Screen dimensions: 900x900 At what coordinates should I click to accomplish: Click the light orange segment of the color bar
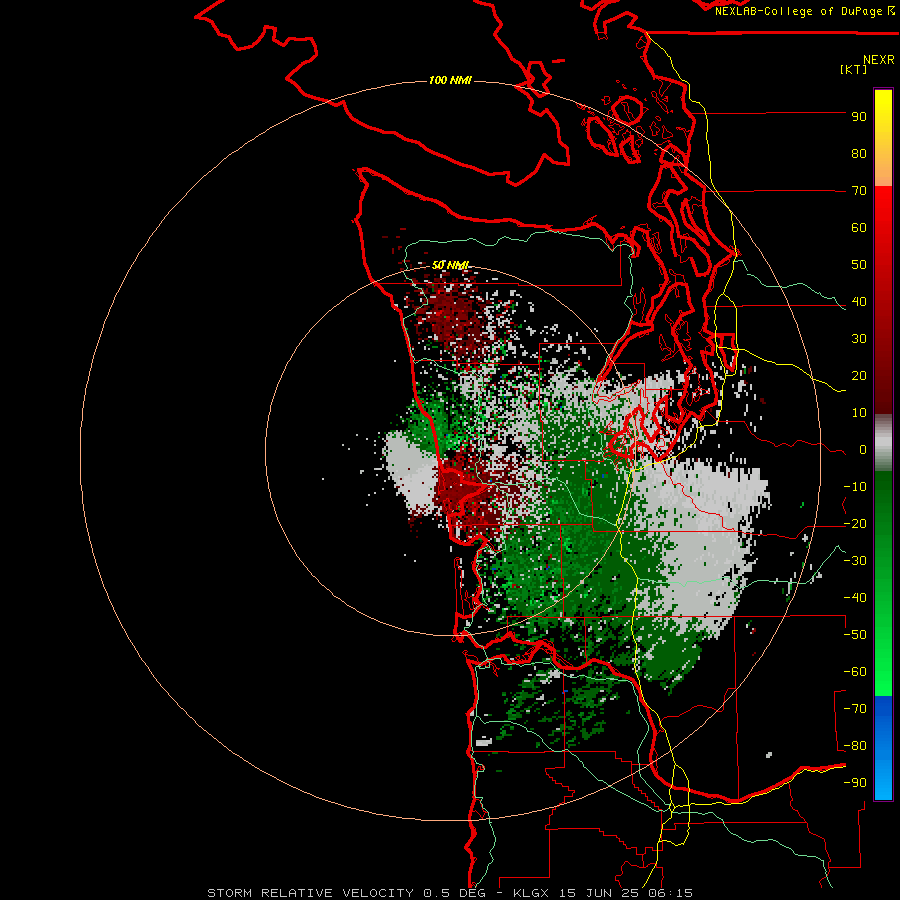[x=883, y=172]
